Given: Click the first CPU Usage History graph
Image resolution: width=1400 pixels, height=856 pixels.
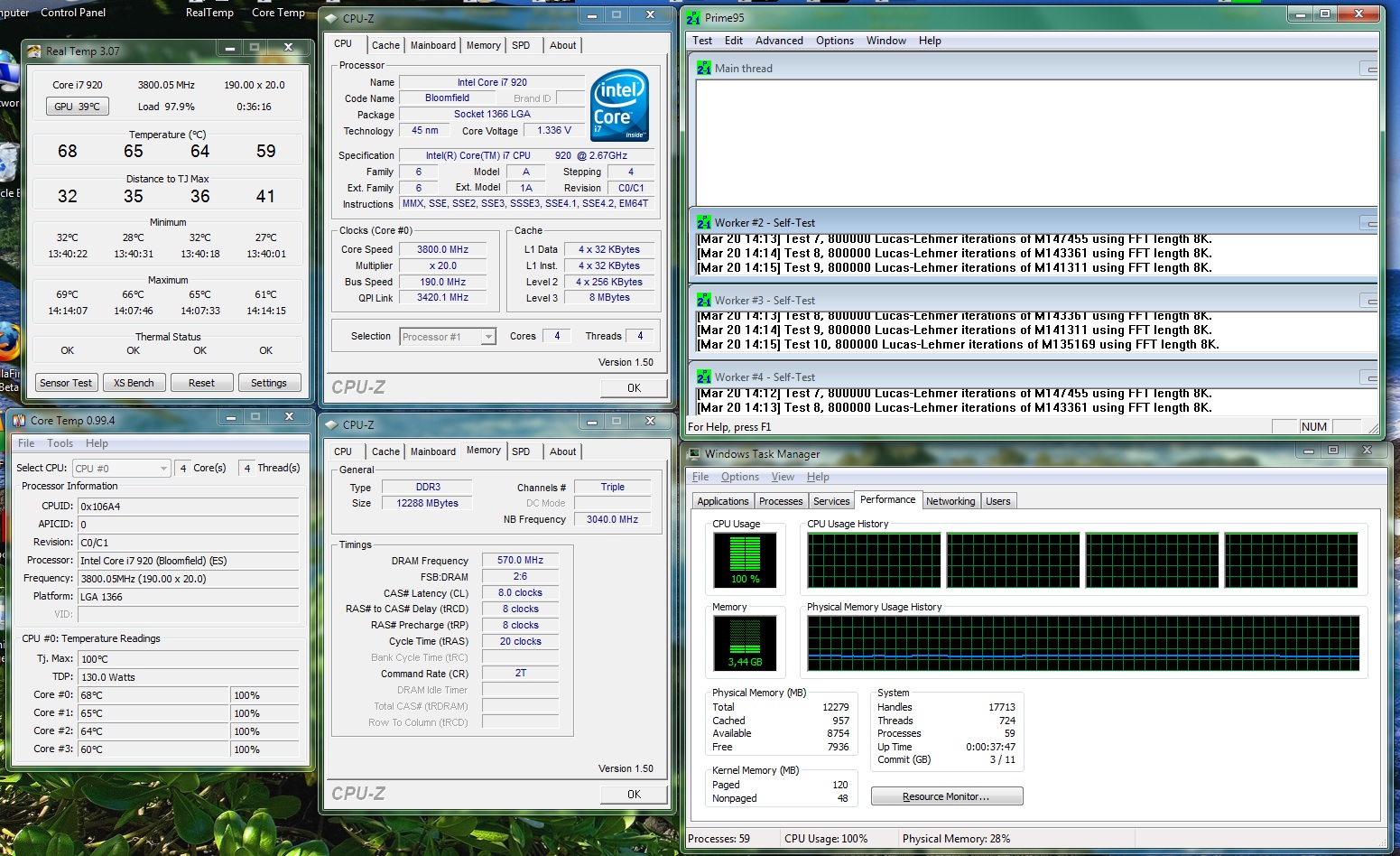Looking at the screenshot, I should 874,561.
